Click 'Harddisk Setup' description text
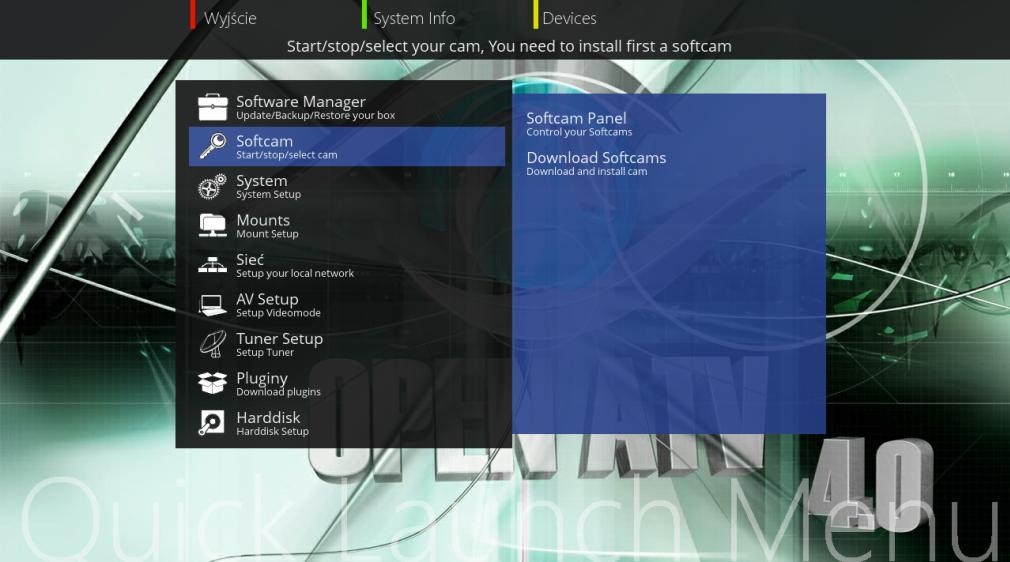The width and height of the screenshot is (1010, 562). click(272, 432)
